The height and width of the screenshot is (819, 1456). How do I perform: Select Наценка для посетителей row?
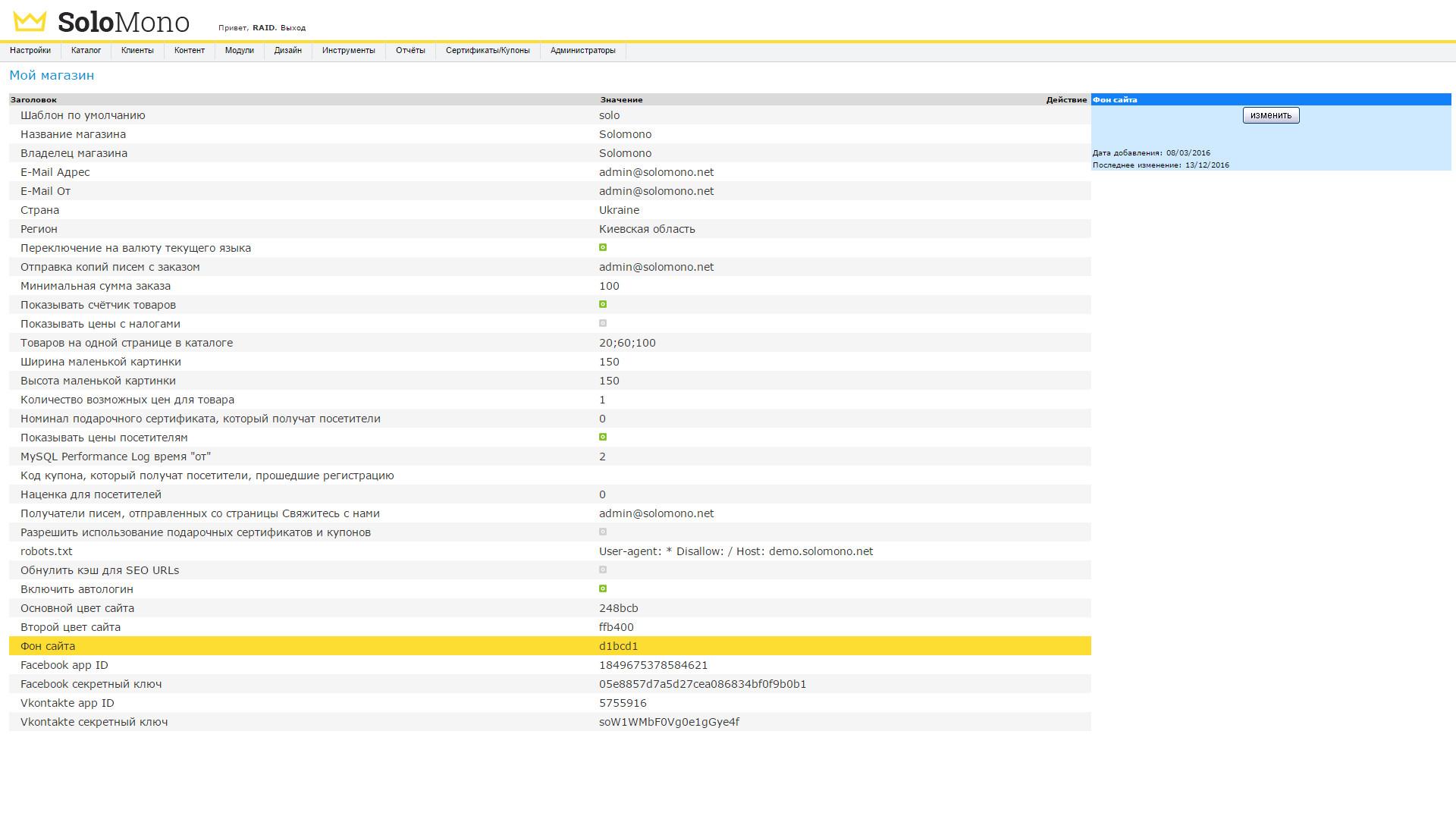click(x=550, y=494)
